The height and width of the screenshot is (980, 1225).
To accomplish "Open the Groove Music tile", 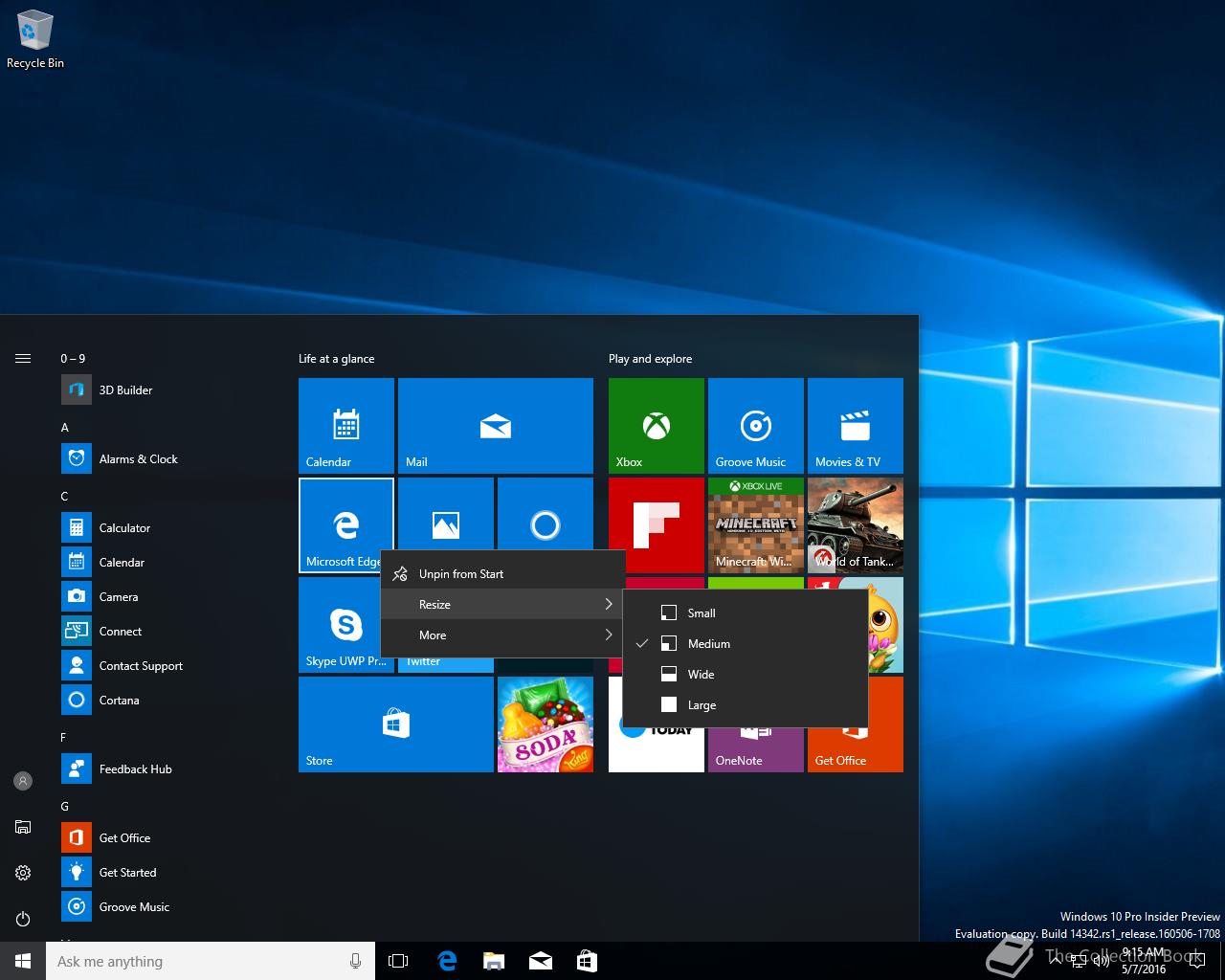I will tap(756, 426).
